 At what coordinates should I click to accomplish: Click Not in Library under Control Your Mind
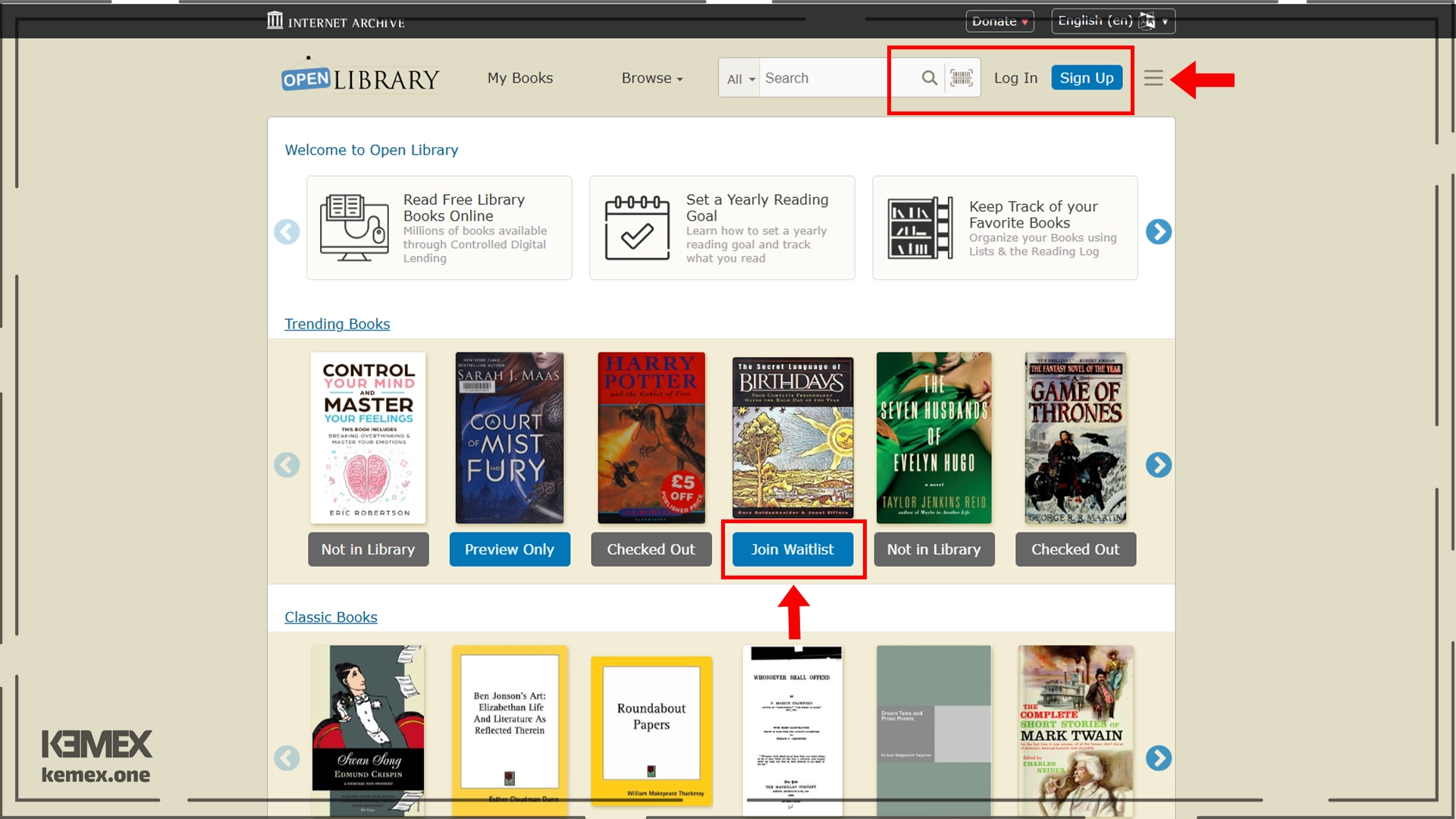coord(368,549)
